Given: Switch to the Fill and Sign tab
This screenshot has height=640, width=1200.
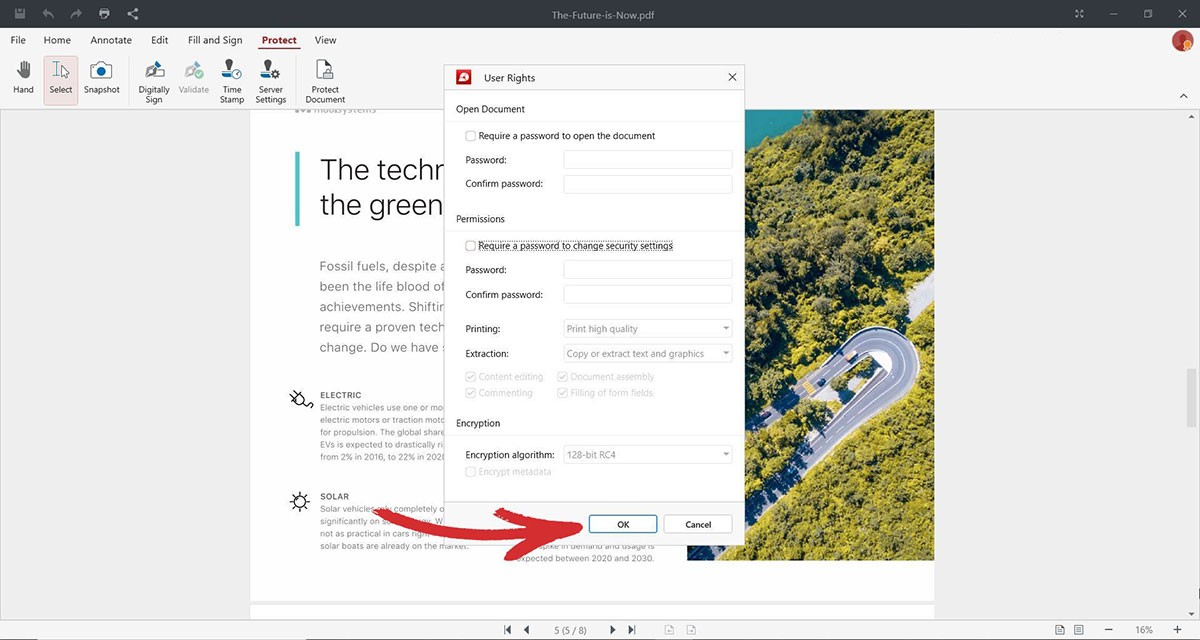Looking at the screenshot, I should coord(215,40).
